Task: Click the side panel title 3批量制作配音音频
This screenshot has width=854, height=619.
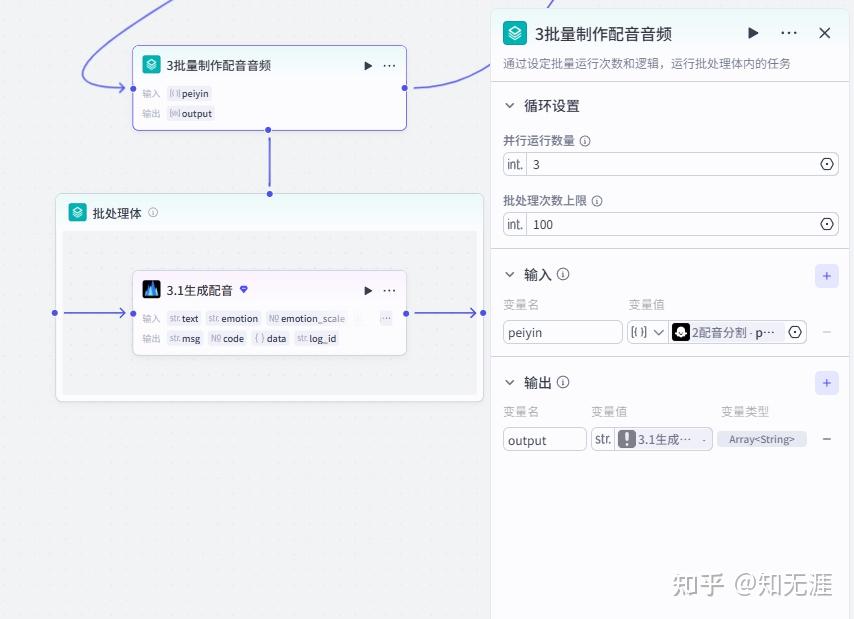Action: [x=603, y=34]
